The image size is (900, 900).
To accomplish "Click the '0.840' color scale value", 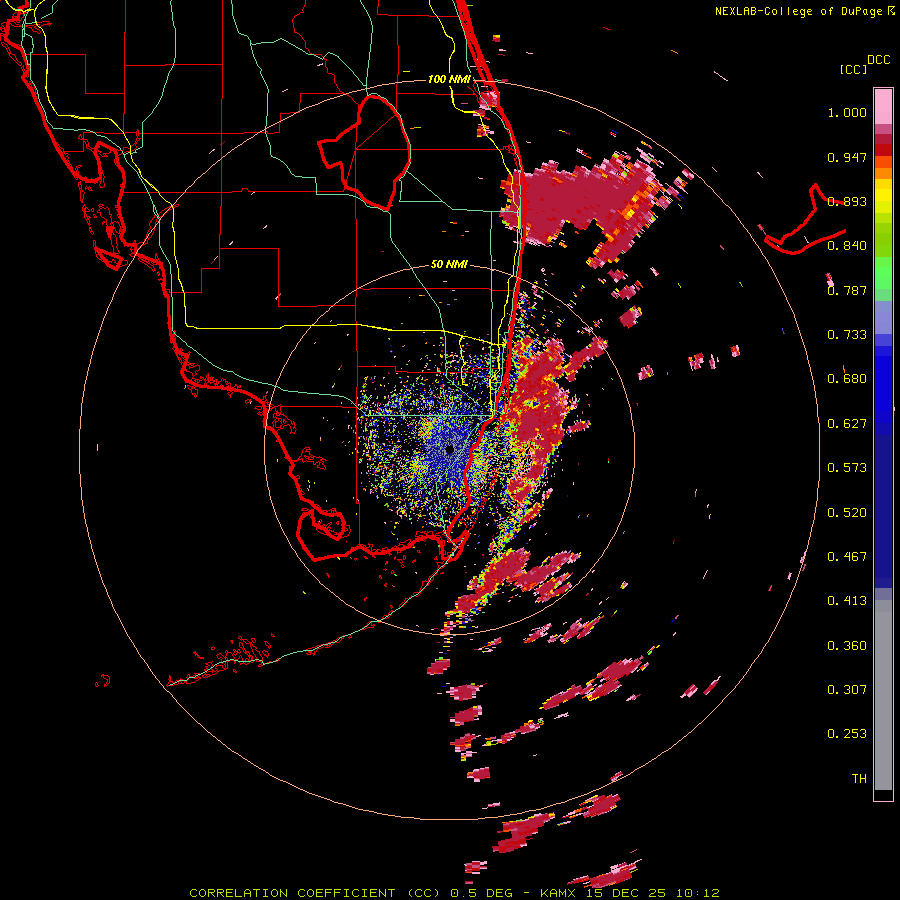I will (847, 246).
